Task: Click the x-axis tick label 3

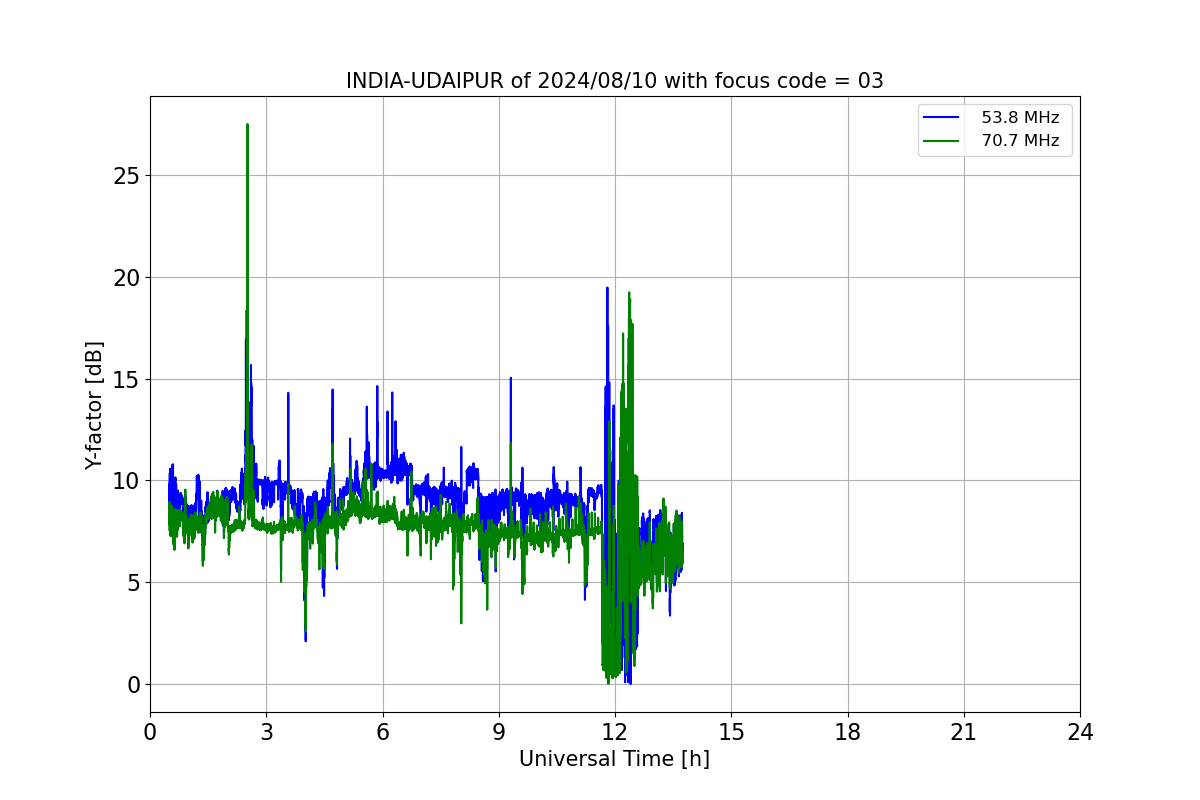Action: [x=266, y=732]
